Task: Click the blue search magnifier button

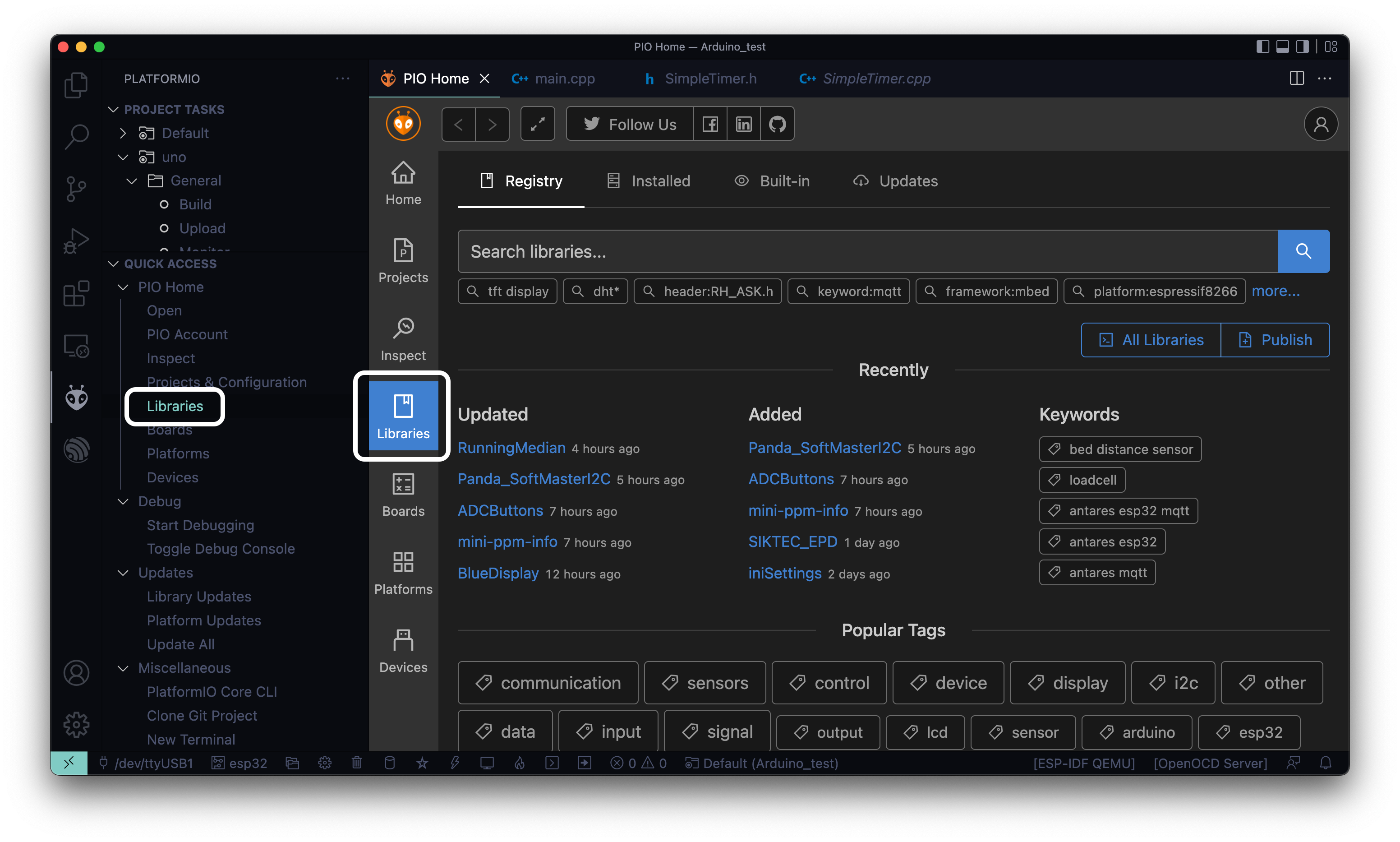Action: 1303,251
